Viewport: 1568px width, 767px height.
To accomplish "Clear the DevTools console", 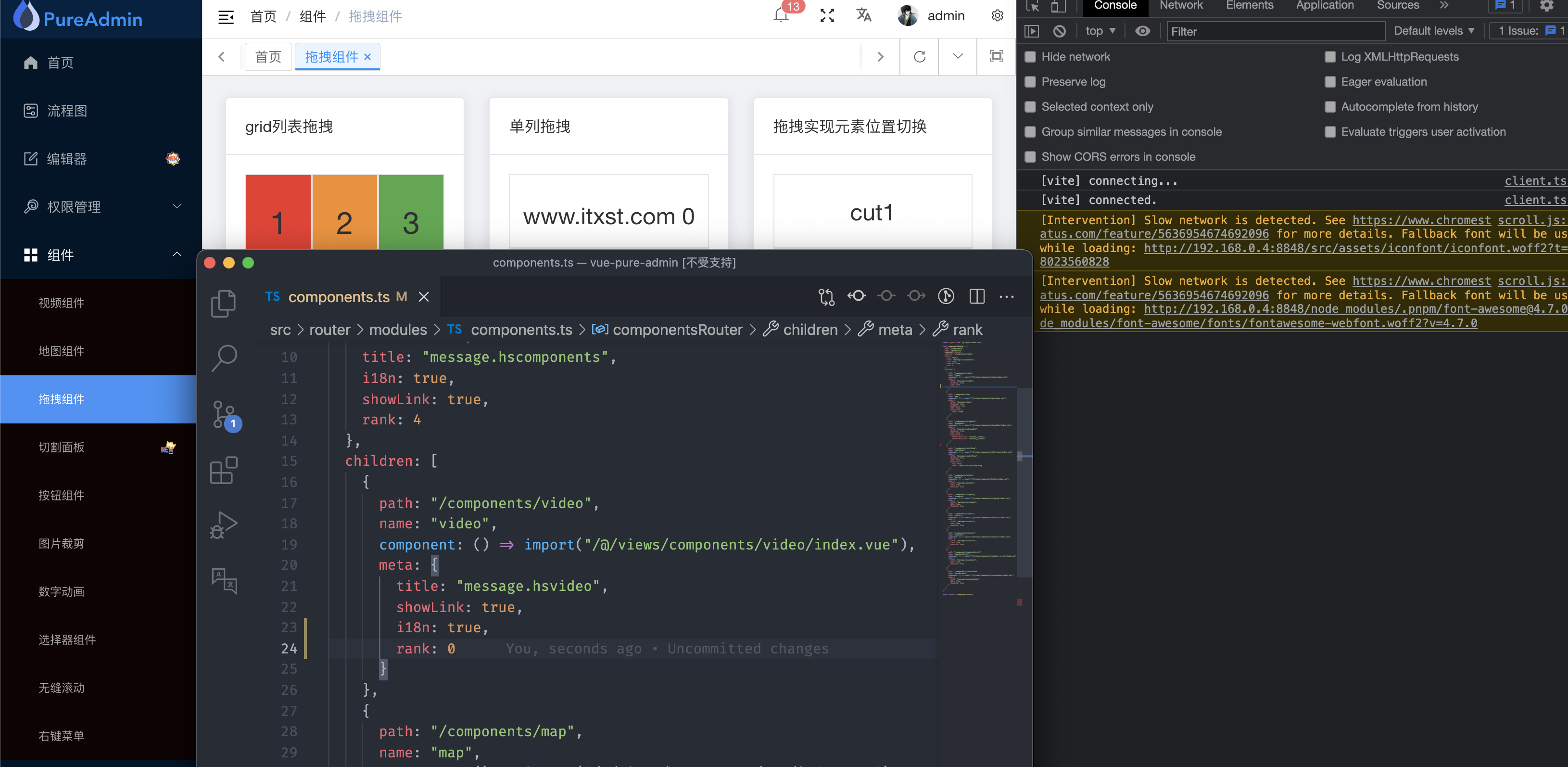I will [1060, 31].
